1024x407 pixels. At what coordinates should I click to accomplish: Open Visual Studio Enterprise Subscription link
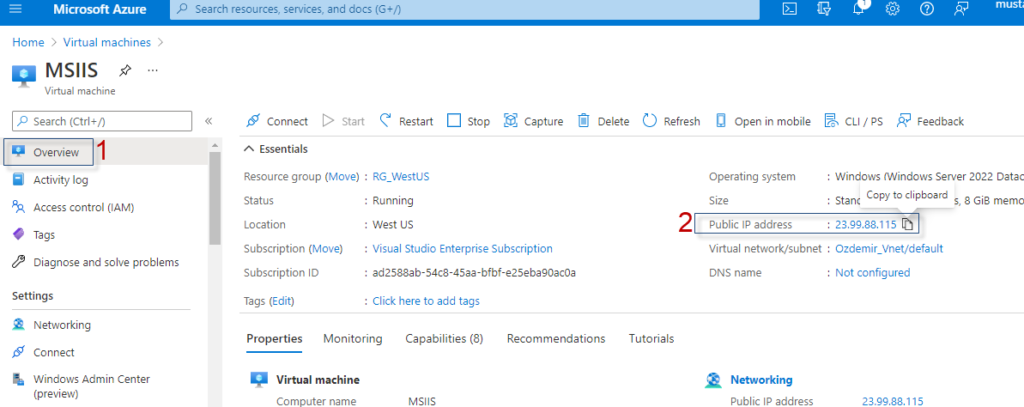462,248
